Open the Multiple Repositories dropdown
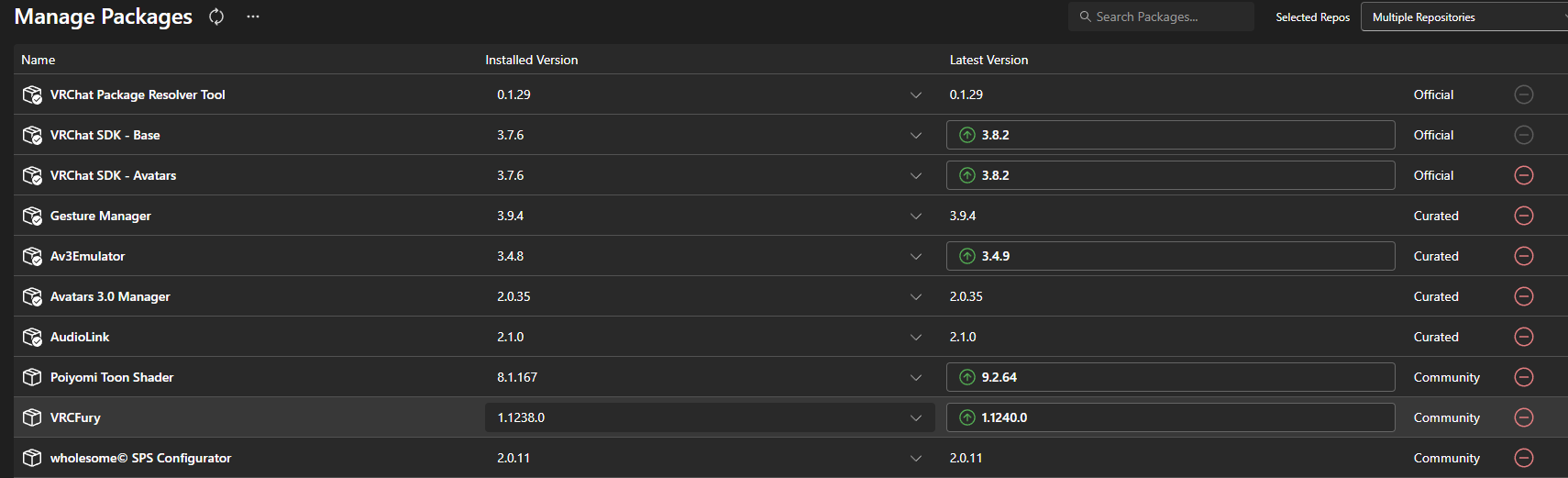Image resolution: width=1568 pixels, height=478 pixels. click(1463, 17)
